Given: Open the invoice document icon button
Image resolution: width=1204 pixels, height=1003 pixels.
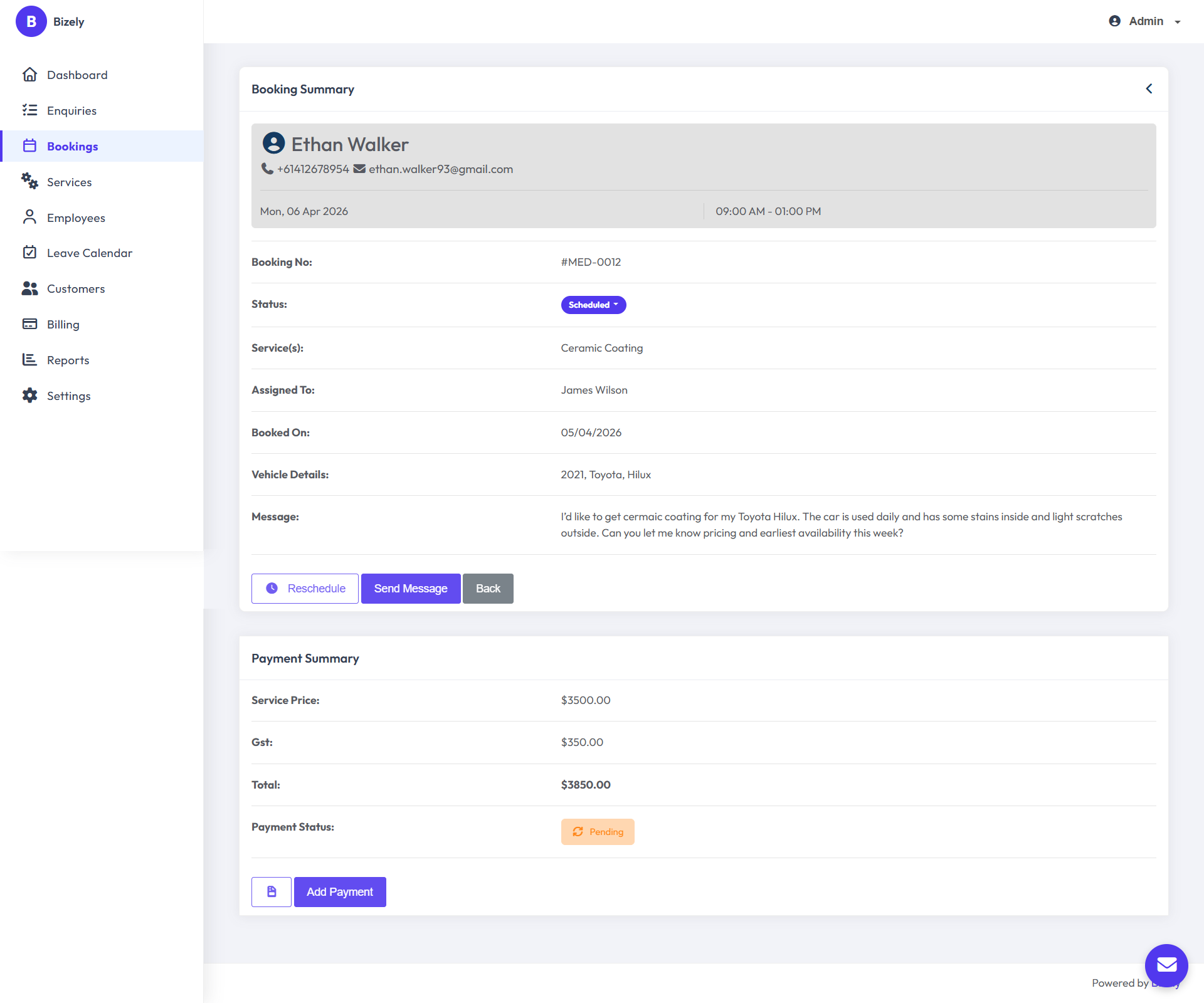Looking at the screenshot, I should (272, 892).
